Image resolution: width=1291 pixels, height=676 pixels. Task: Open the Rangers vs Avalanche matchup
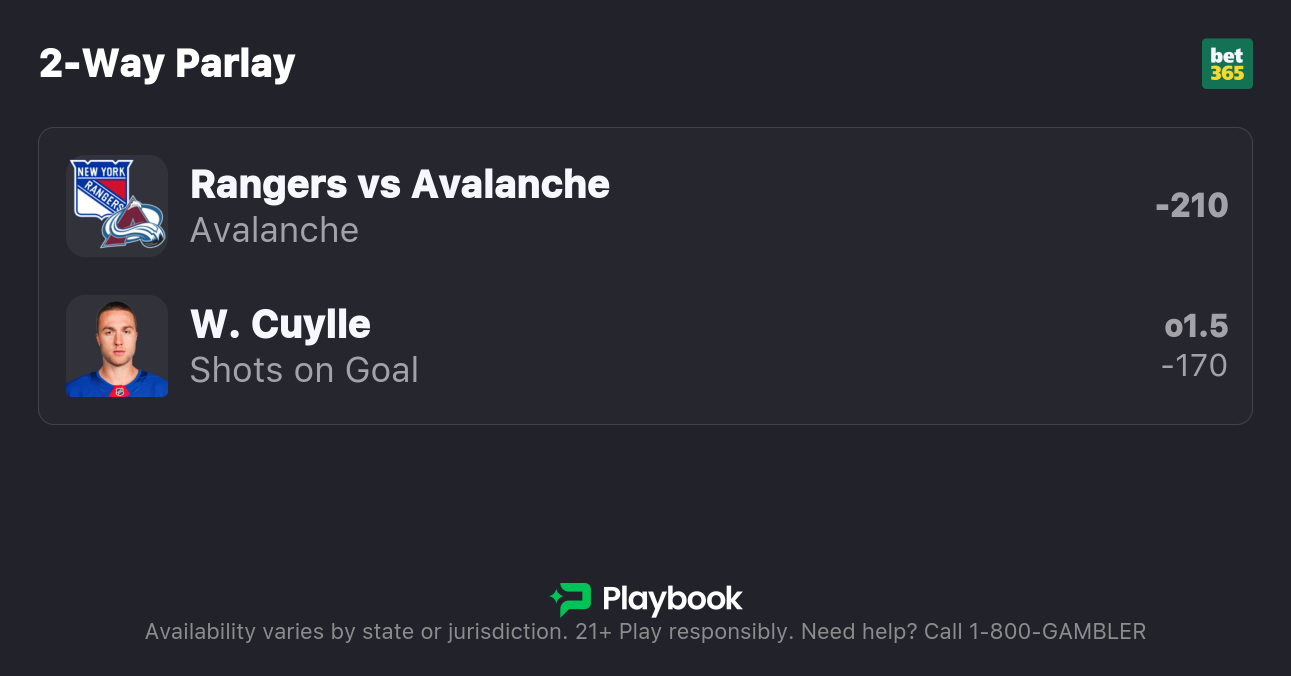[399, 184]
